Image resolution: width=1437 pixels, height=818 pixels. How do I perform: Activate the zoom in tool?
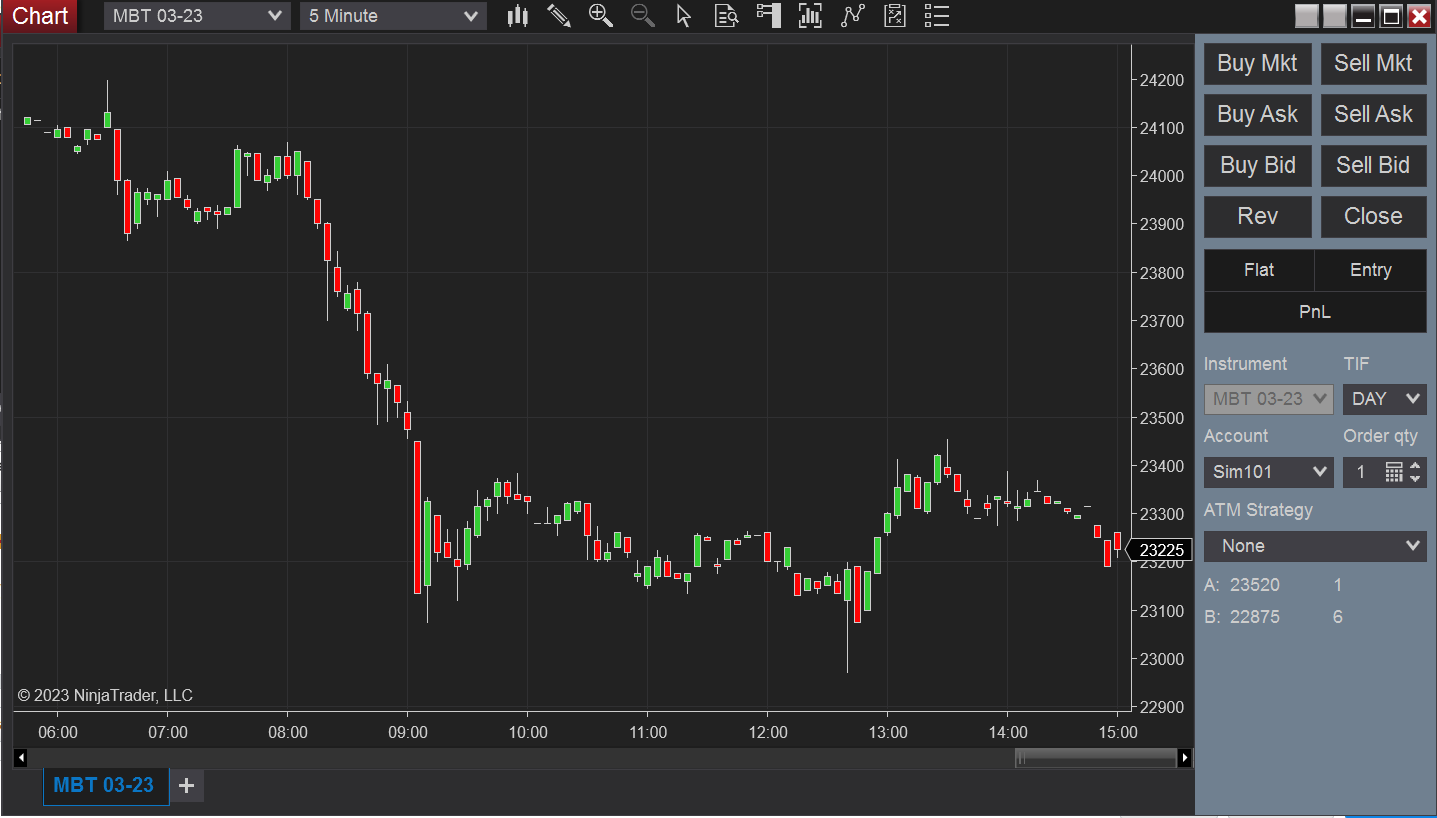[601, 15]
